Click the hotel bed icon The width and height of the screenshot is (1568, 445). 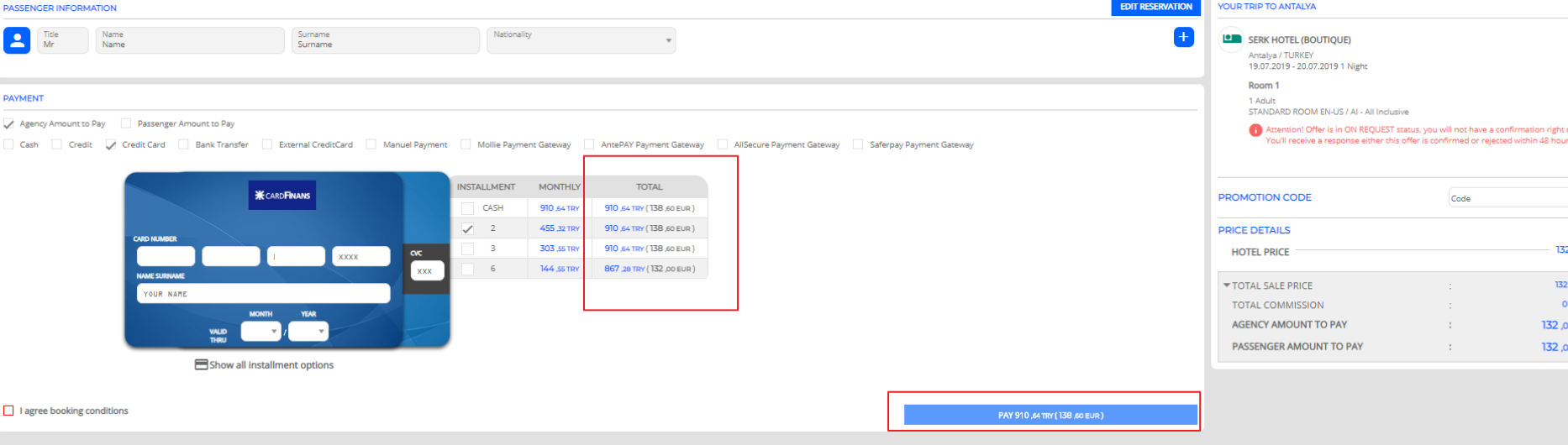pyautogui.click(x=1232, y=39)
